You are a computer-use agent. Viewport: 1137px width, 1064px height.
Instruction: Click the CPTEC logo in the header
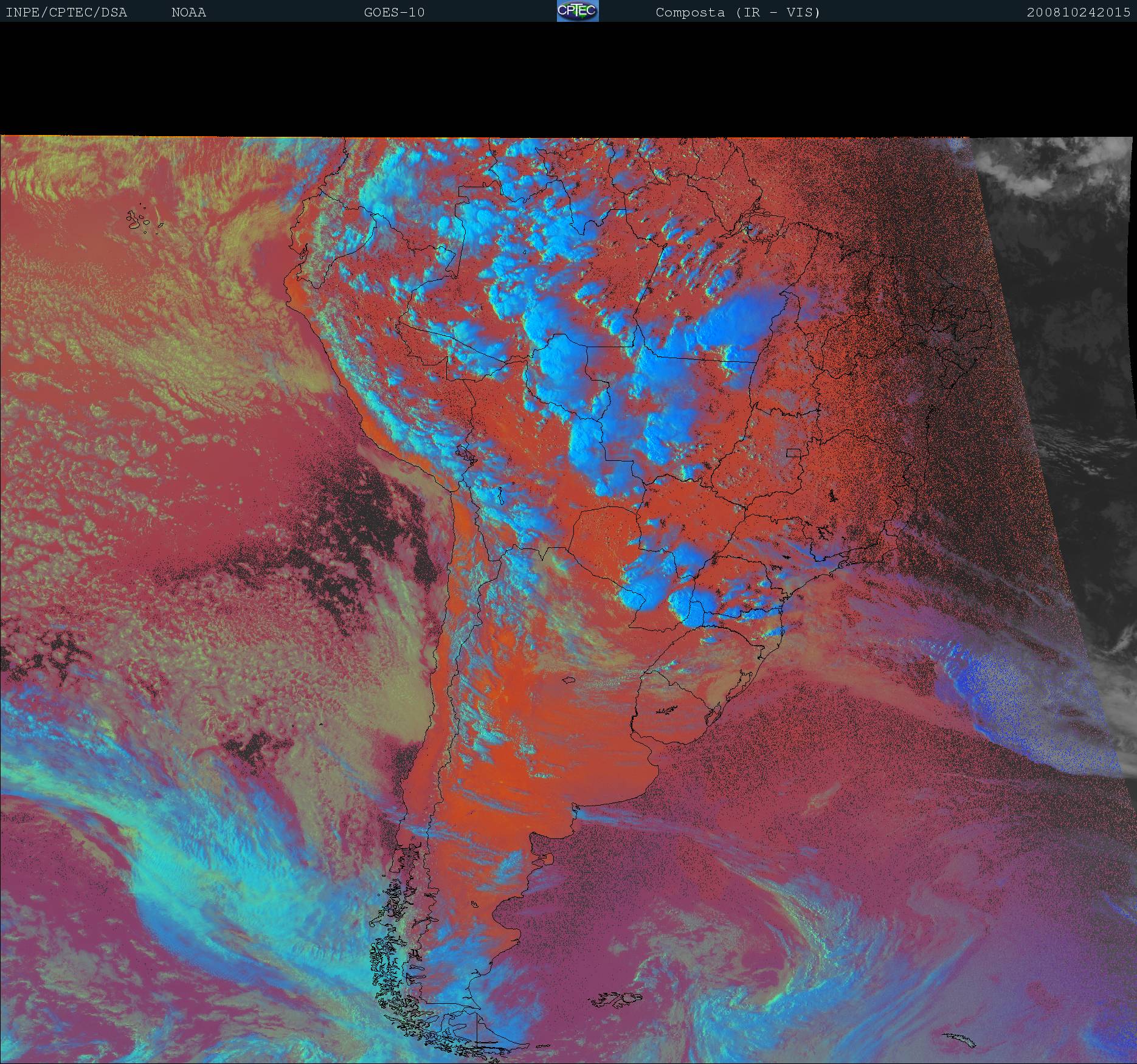pos(578,11)
